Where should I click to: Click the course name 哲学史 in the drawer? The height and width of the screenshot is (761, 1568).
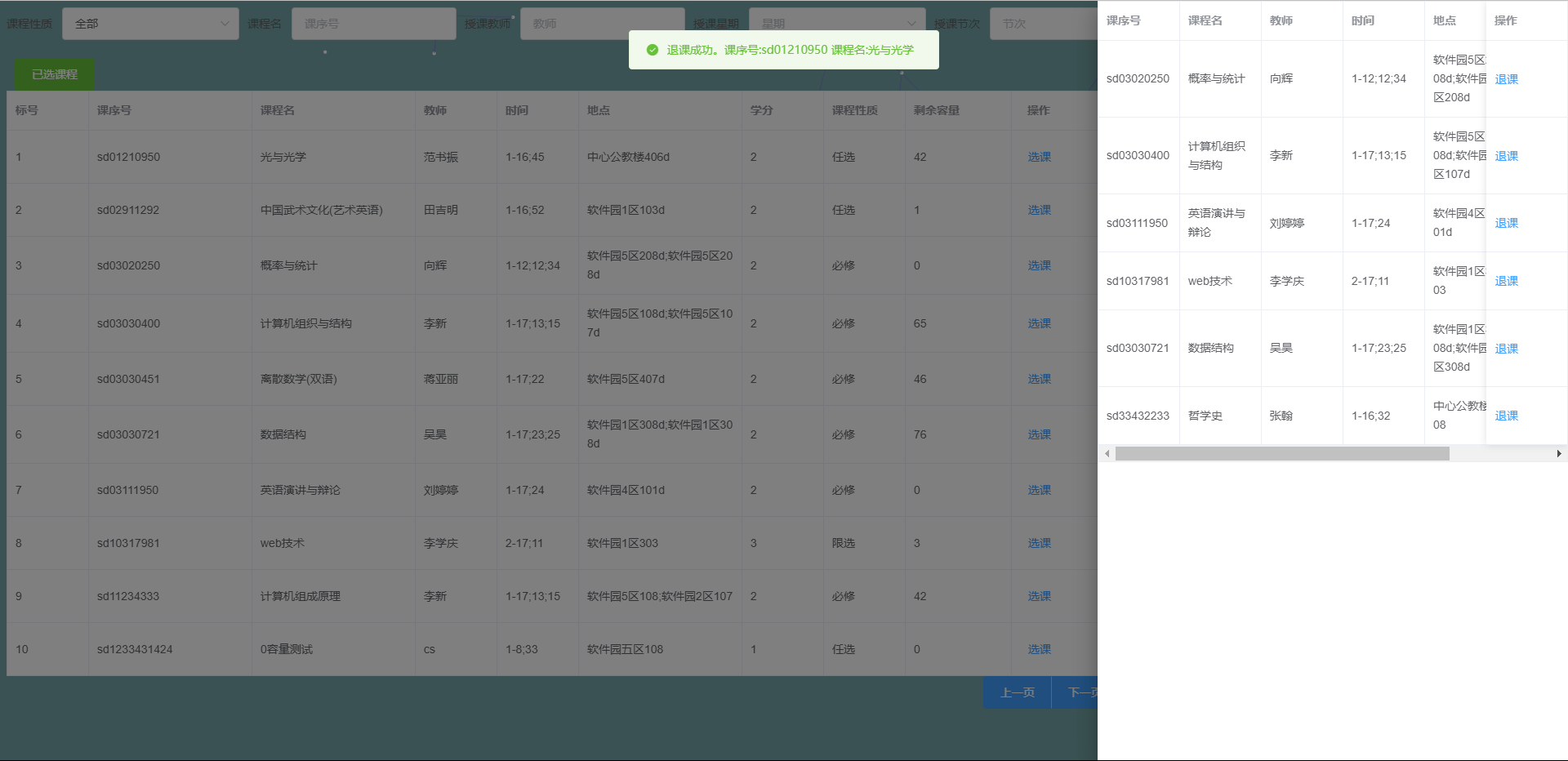1205,416
